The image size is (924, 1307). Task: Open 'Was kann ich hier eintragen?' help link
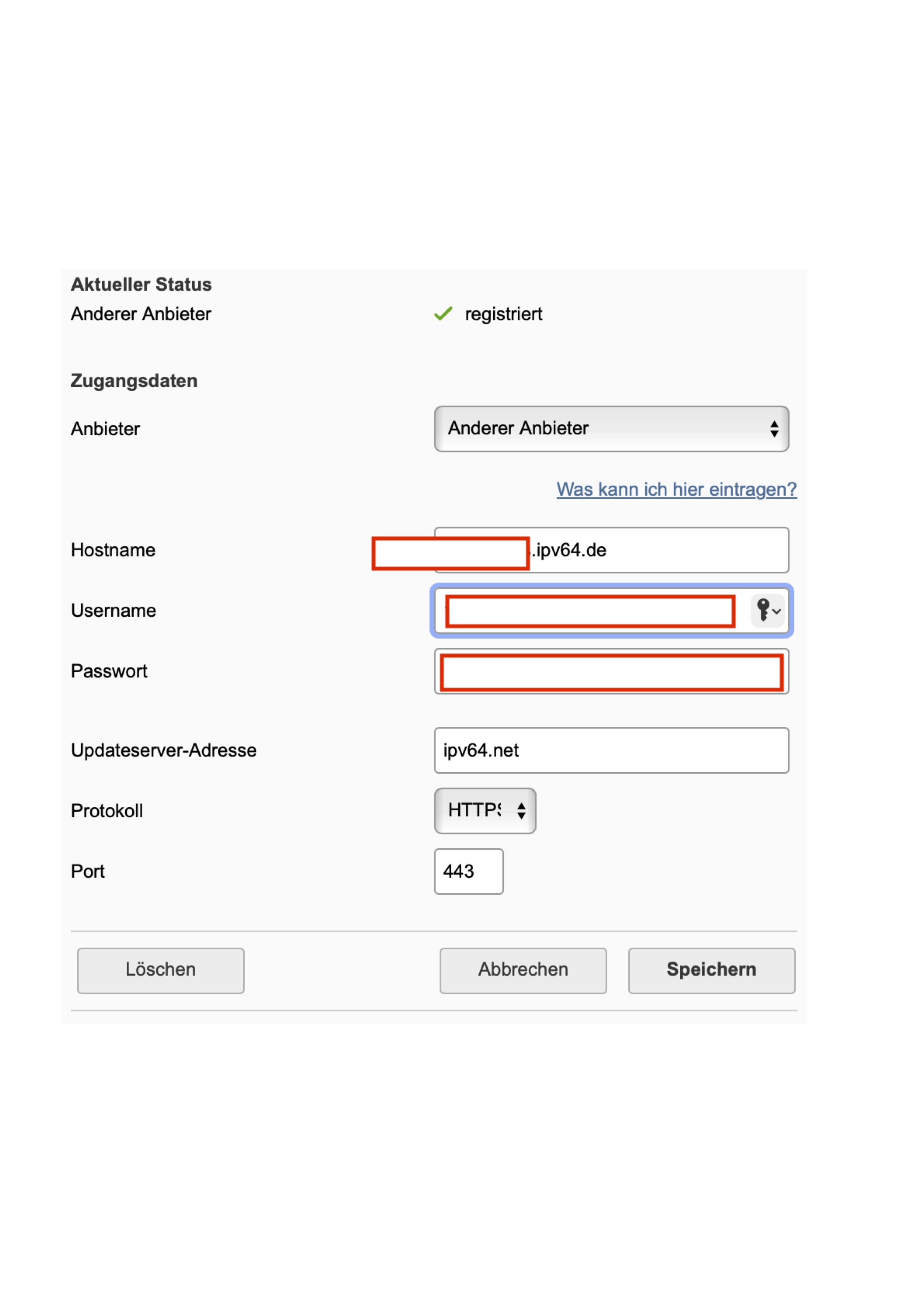point(676,489)
